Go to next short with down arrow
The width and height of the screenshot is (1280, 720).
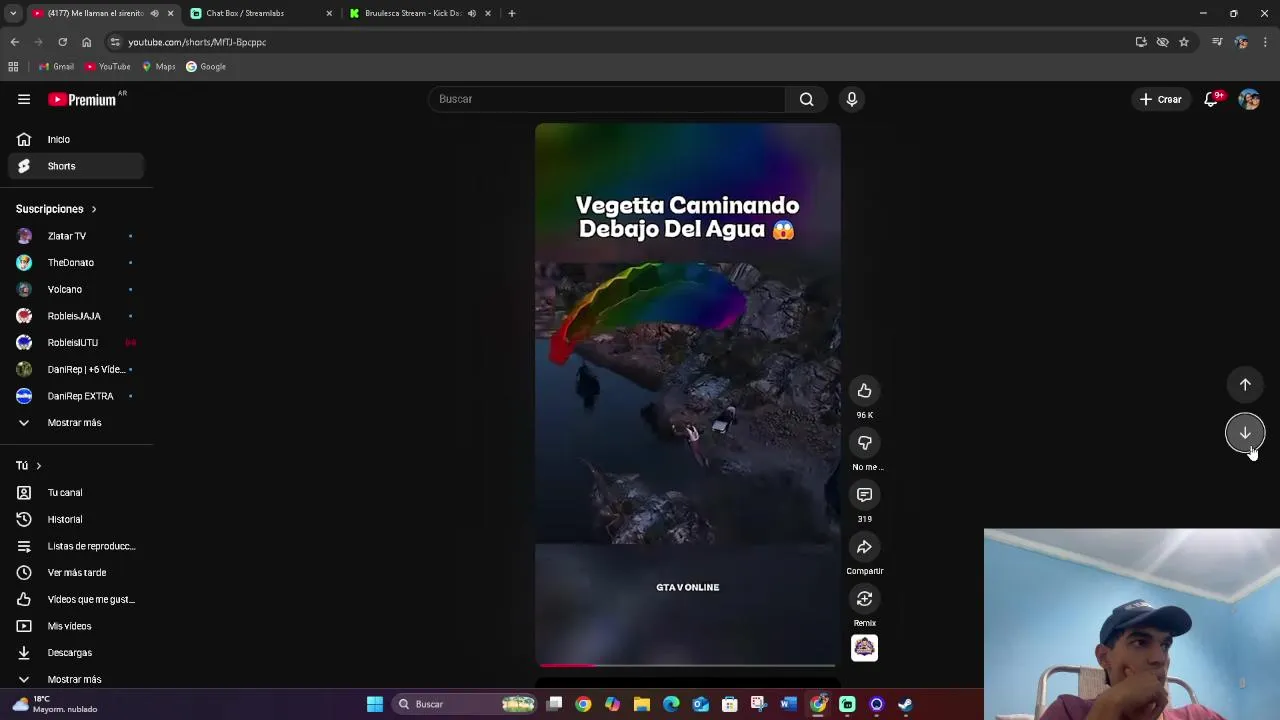(x=1245, y=433)
